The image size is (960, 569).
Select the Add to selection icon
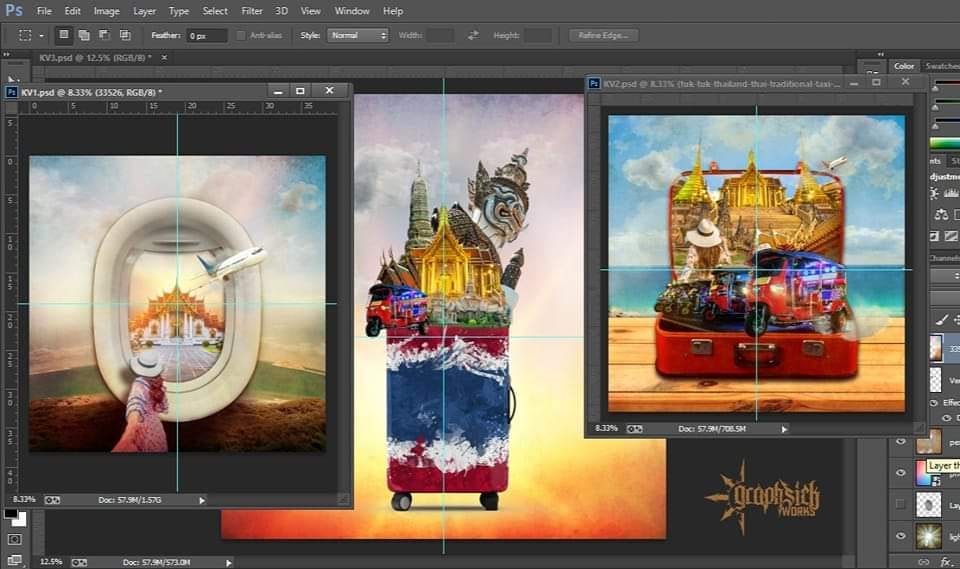[x=85, y=35]
